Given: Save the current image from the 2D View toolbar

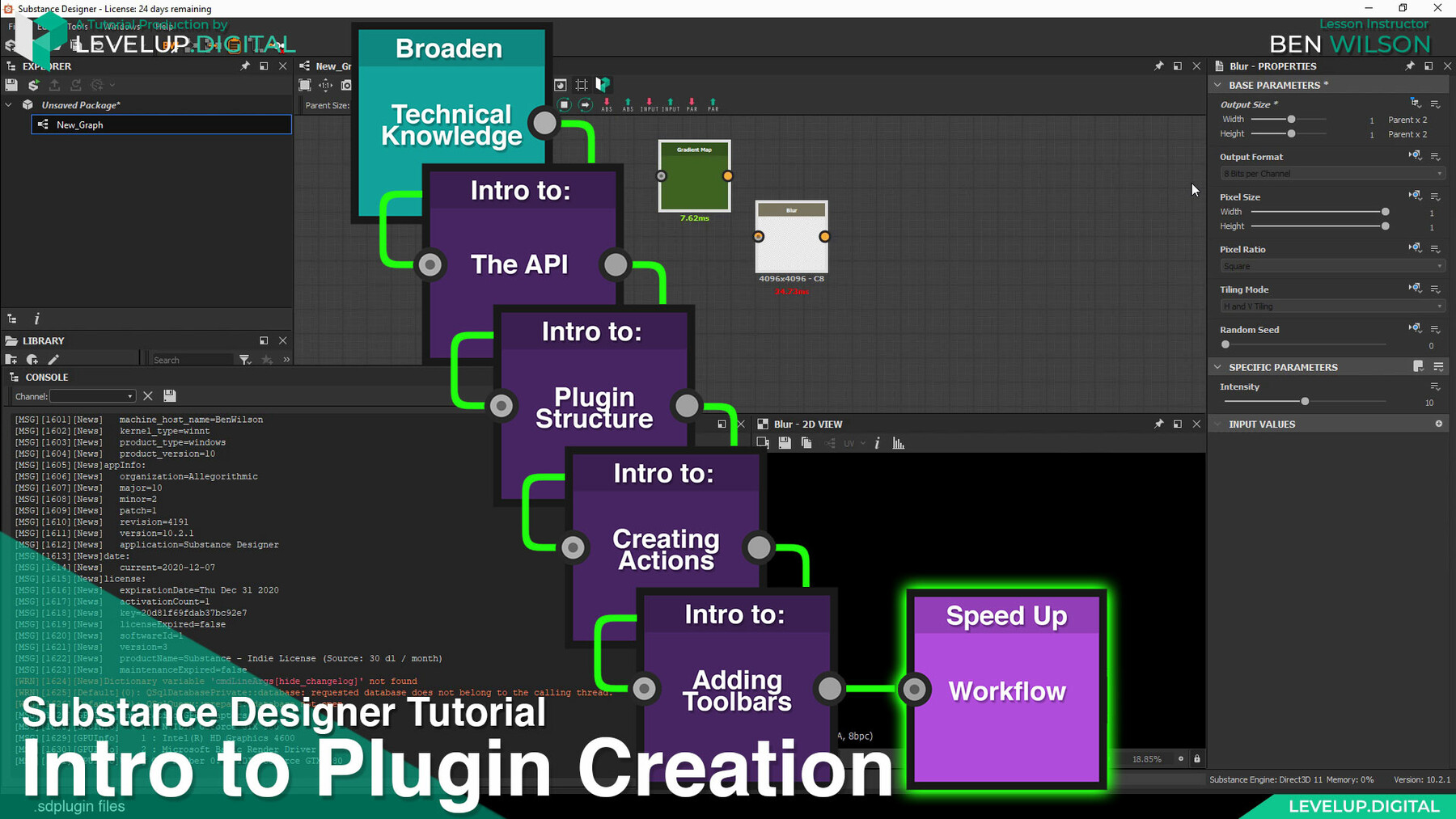Looking at the screenshot, I should 785,443.
